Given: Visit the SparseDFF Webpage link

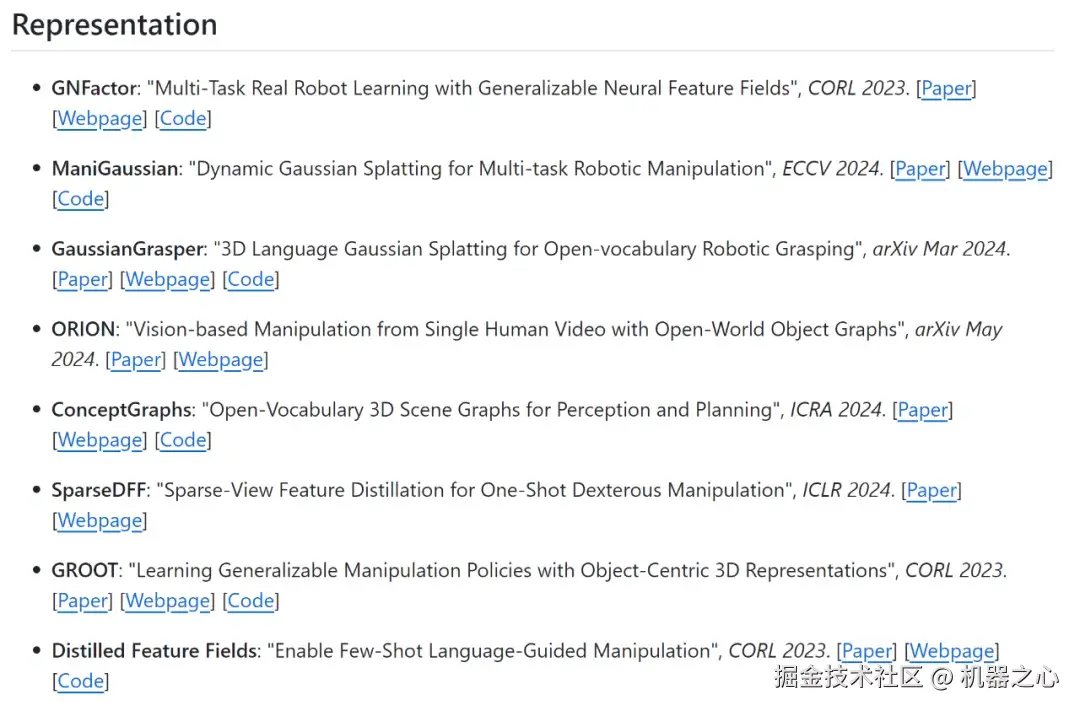Looking at the screenshot, I should tap(99, 521).
